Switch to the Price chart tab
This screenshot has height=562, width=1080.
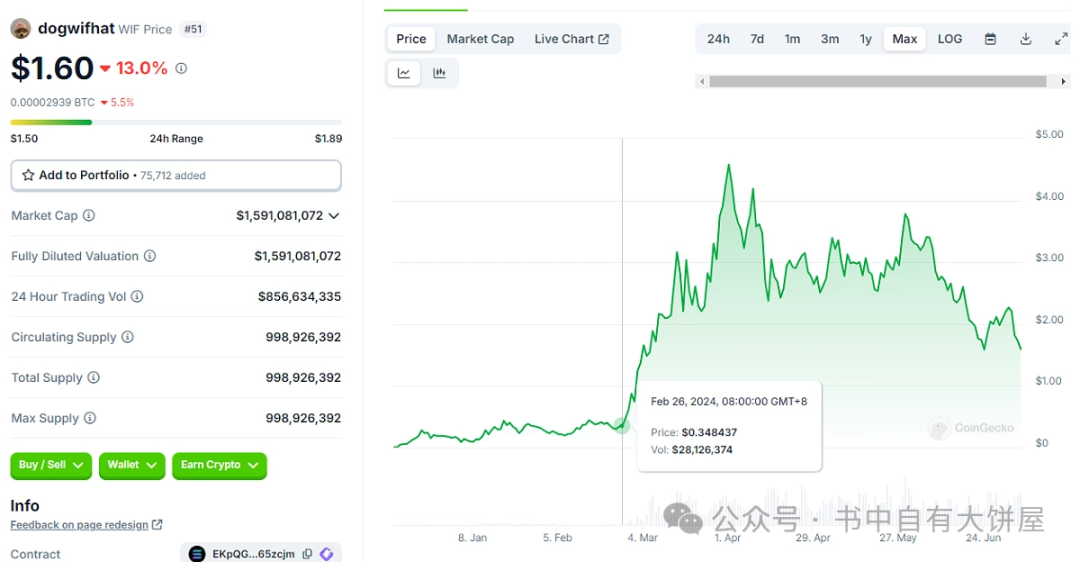[x=411, y=39]
